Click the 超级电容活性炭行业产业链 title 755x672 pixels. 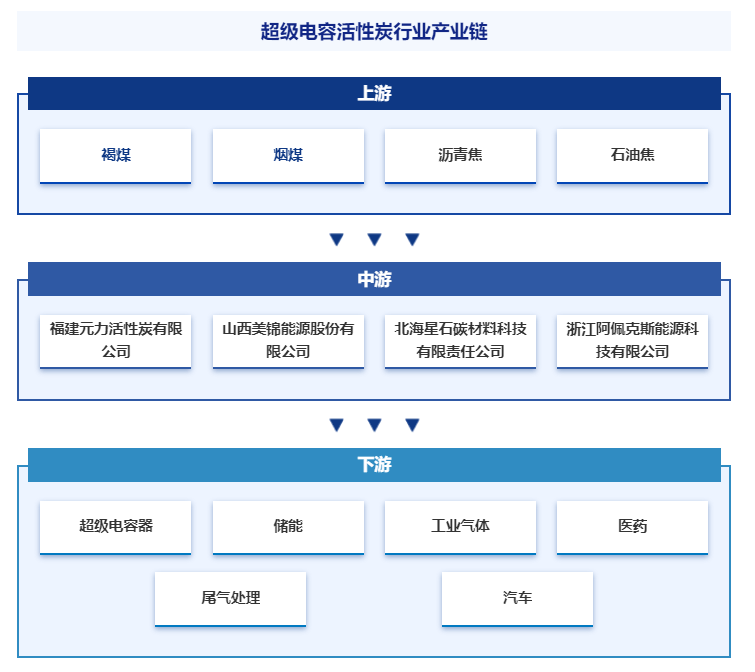pyautogui.click(x=374, y=31)
